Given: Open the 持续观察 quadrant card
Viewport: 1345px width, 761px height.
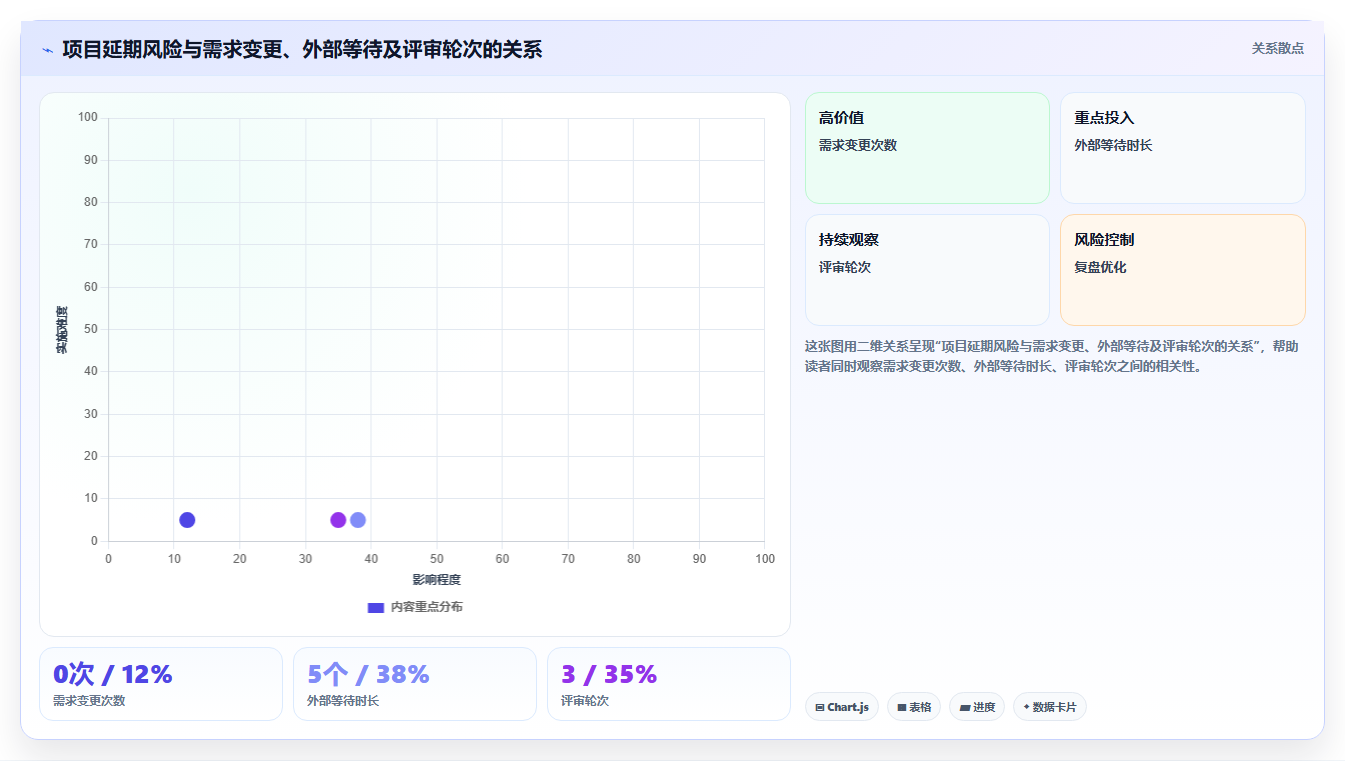Looking at the screenshot, I should [927, 270].
